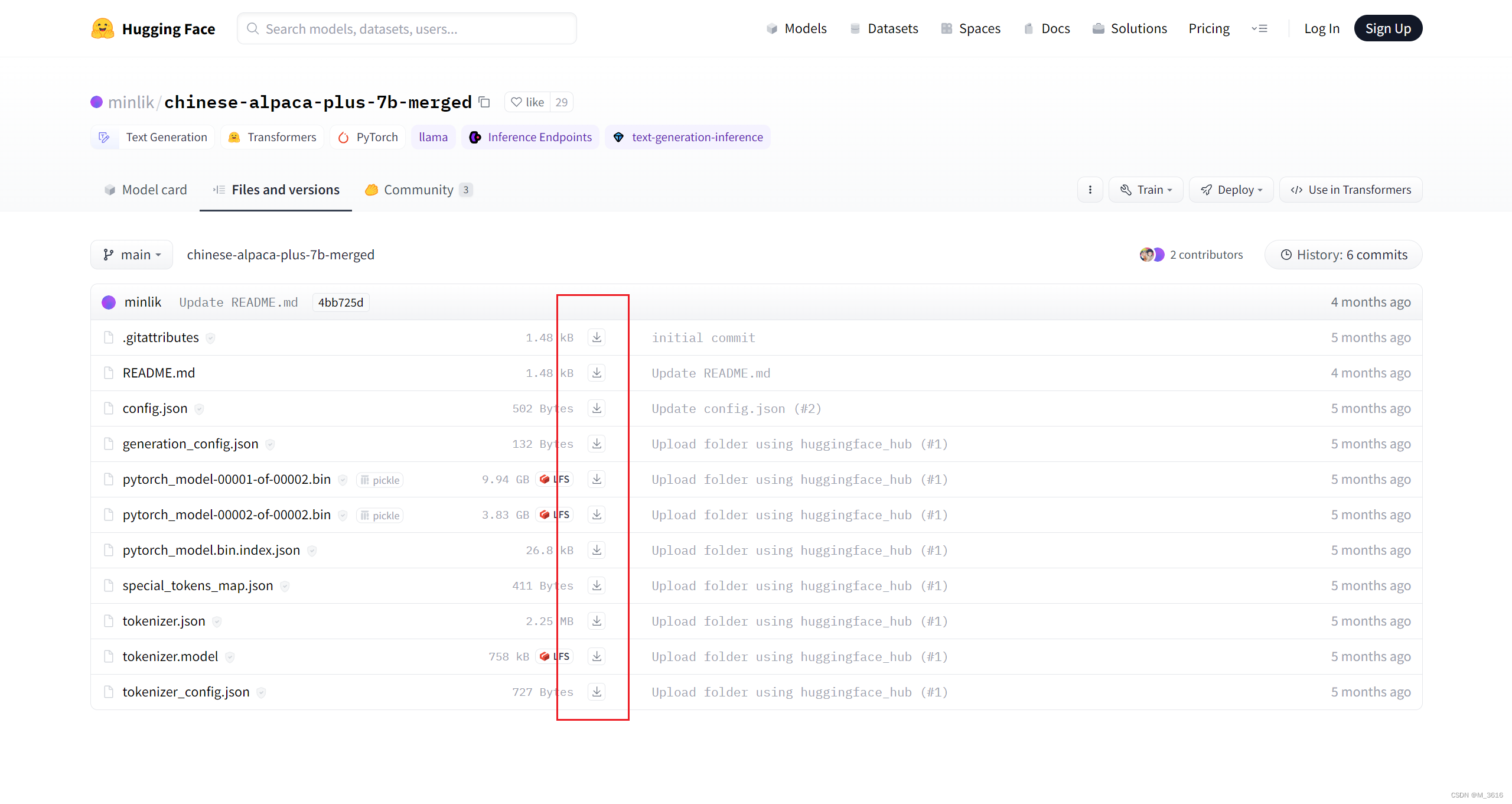Click the Use in Transformers button
This screenshot has width=1512, height=804.
(1350, 190)
